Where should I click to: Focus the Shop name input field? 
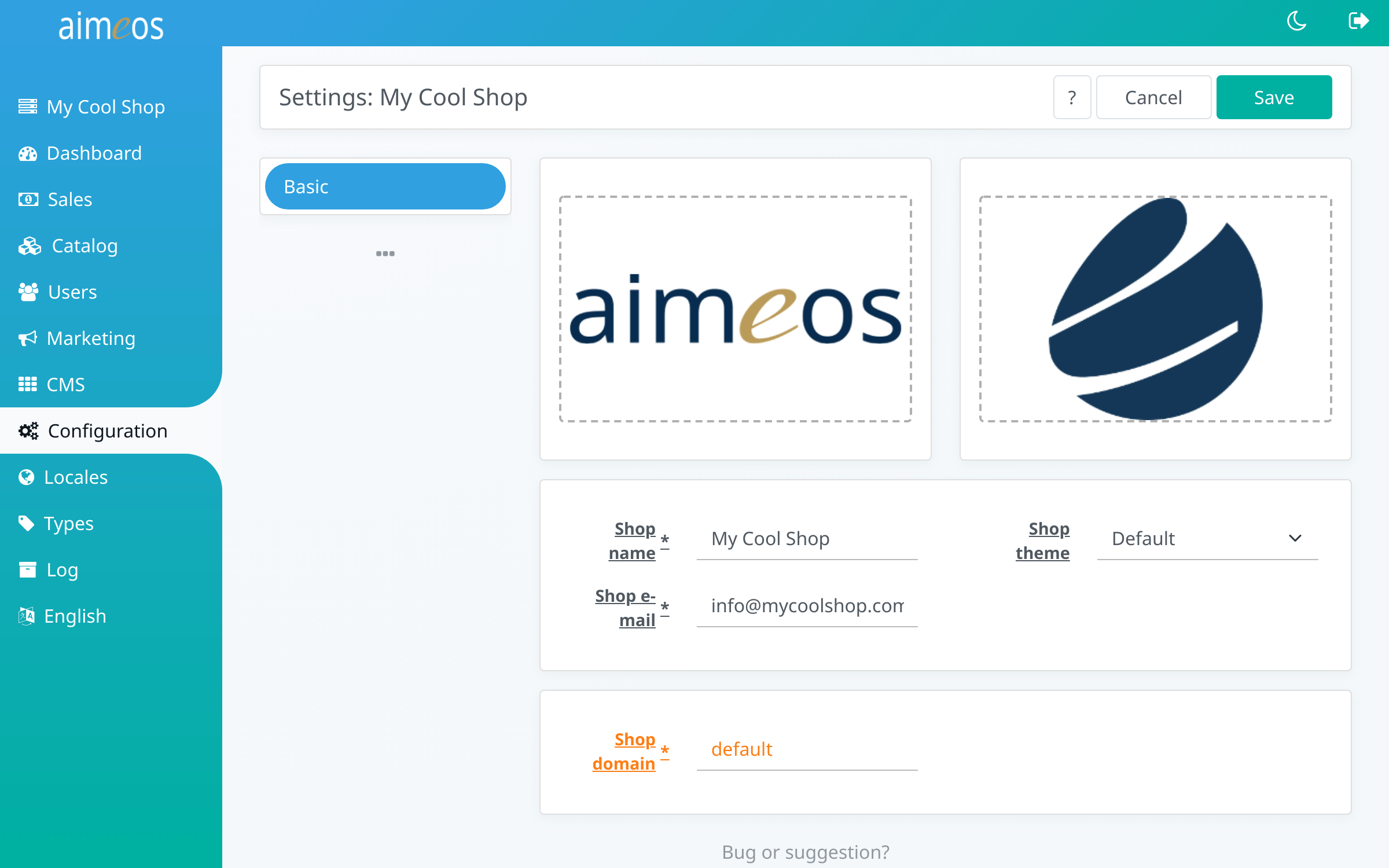(x=807, y=538)
